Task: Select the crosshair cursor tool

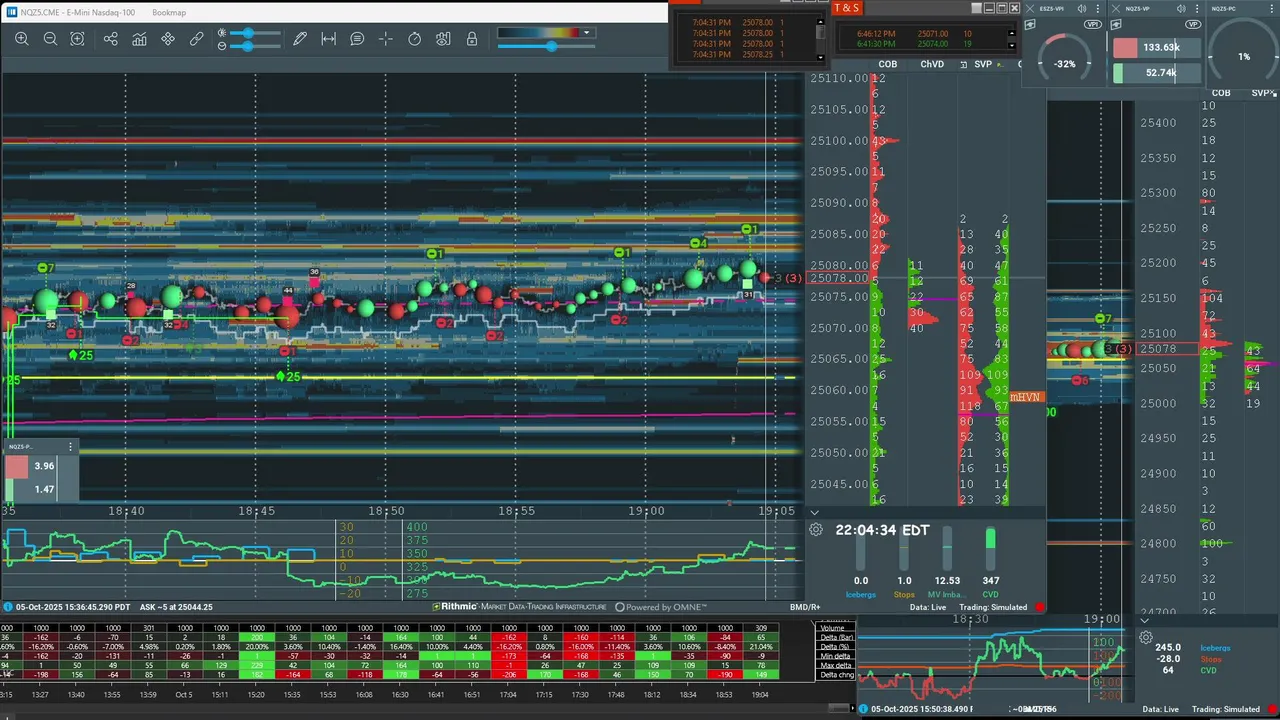Action: tap(386, 39)
